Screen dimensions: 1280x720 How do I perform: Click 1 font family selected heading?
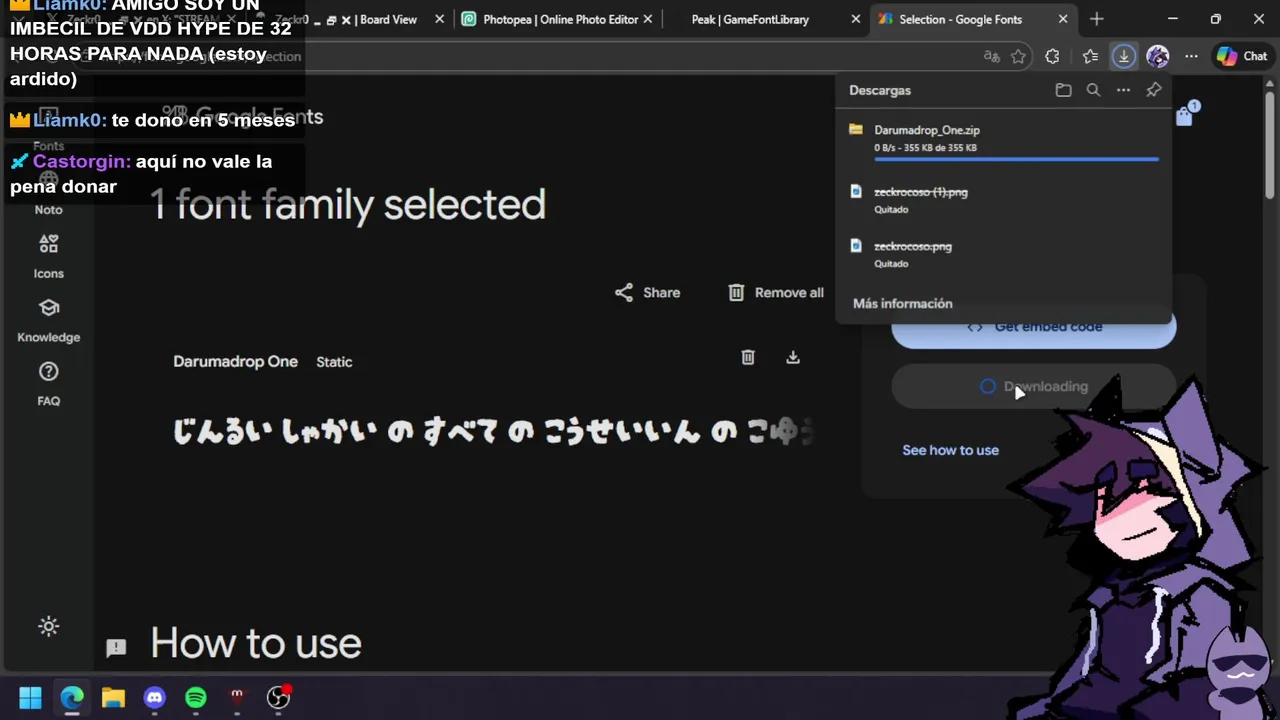point(348,205)
